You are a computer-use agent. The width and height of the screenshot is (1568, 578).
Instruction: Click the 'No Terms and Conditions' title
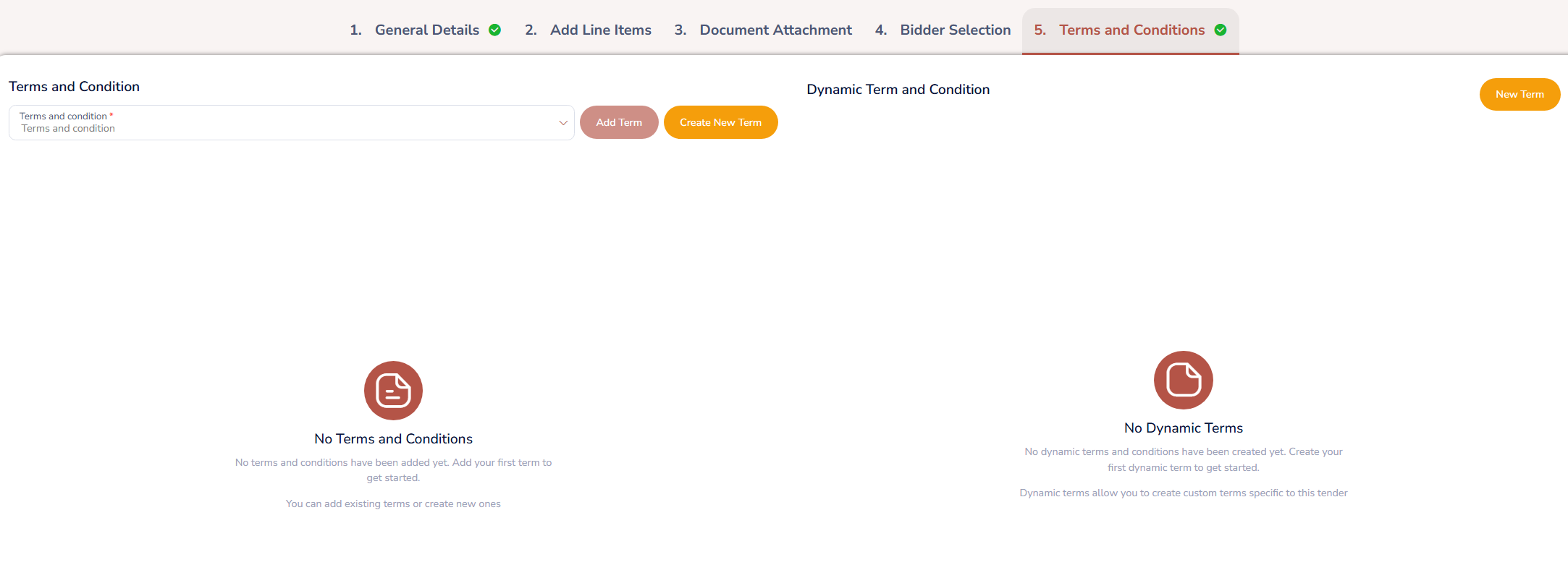[393, 438]
